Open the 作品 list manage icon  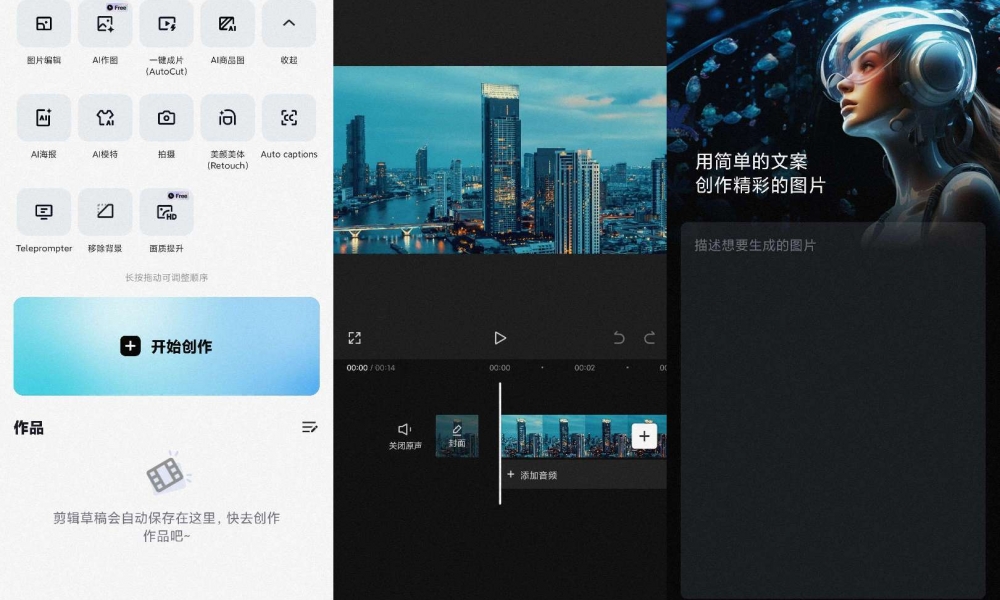(309, 427)
